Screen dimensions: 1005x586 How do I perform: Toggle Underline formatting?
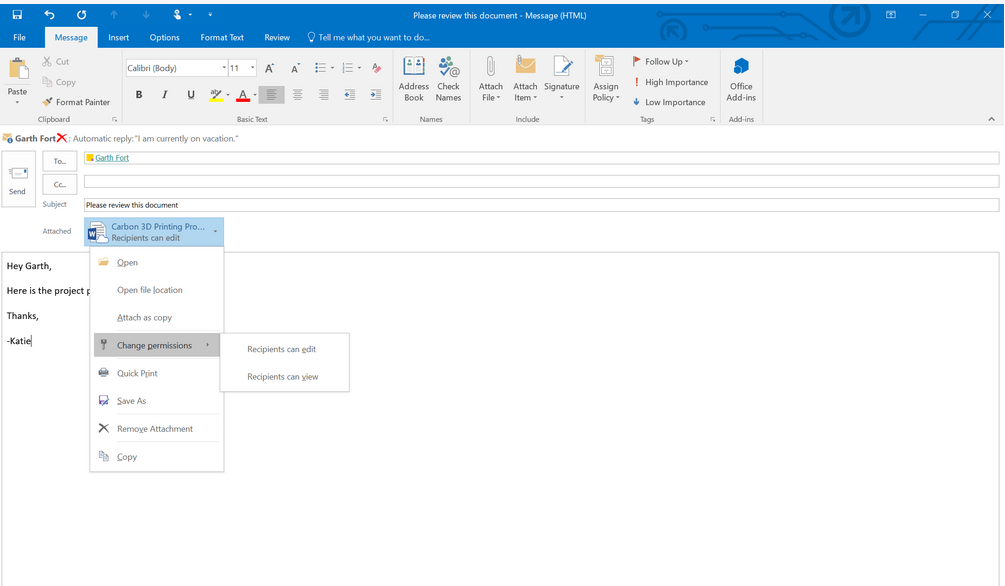tap(190, 95)
